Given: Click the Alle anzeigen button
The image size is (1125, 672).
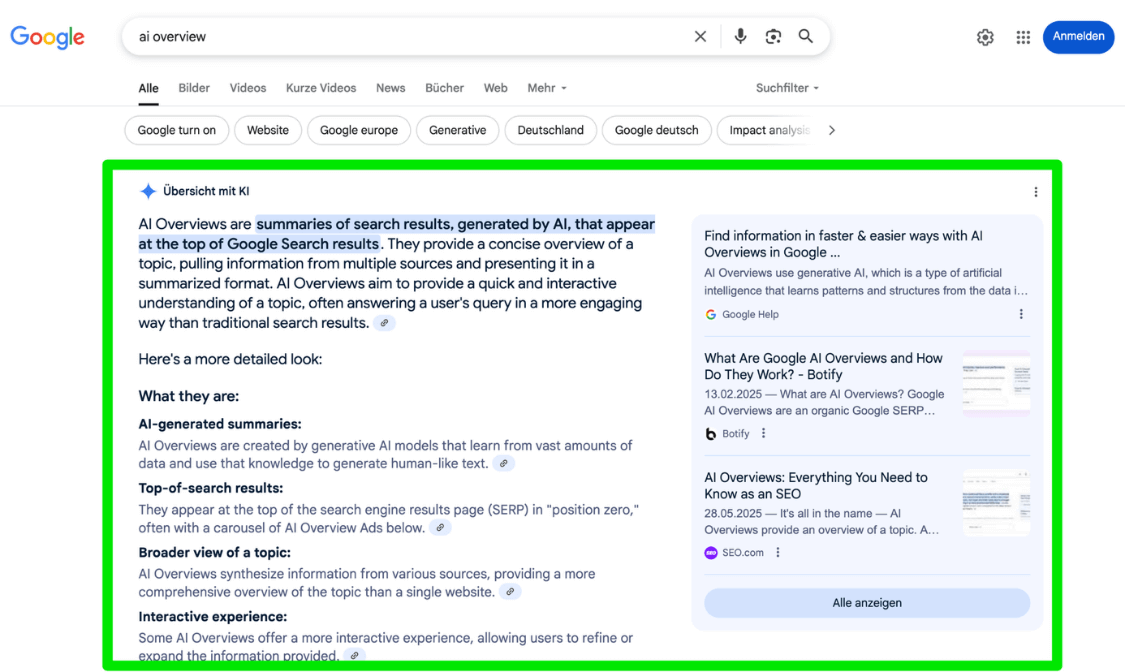Looking at the screenshot, I should (x=867, y=603).
